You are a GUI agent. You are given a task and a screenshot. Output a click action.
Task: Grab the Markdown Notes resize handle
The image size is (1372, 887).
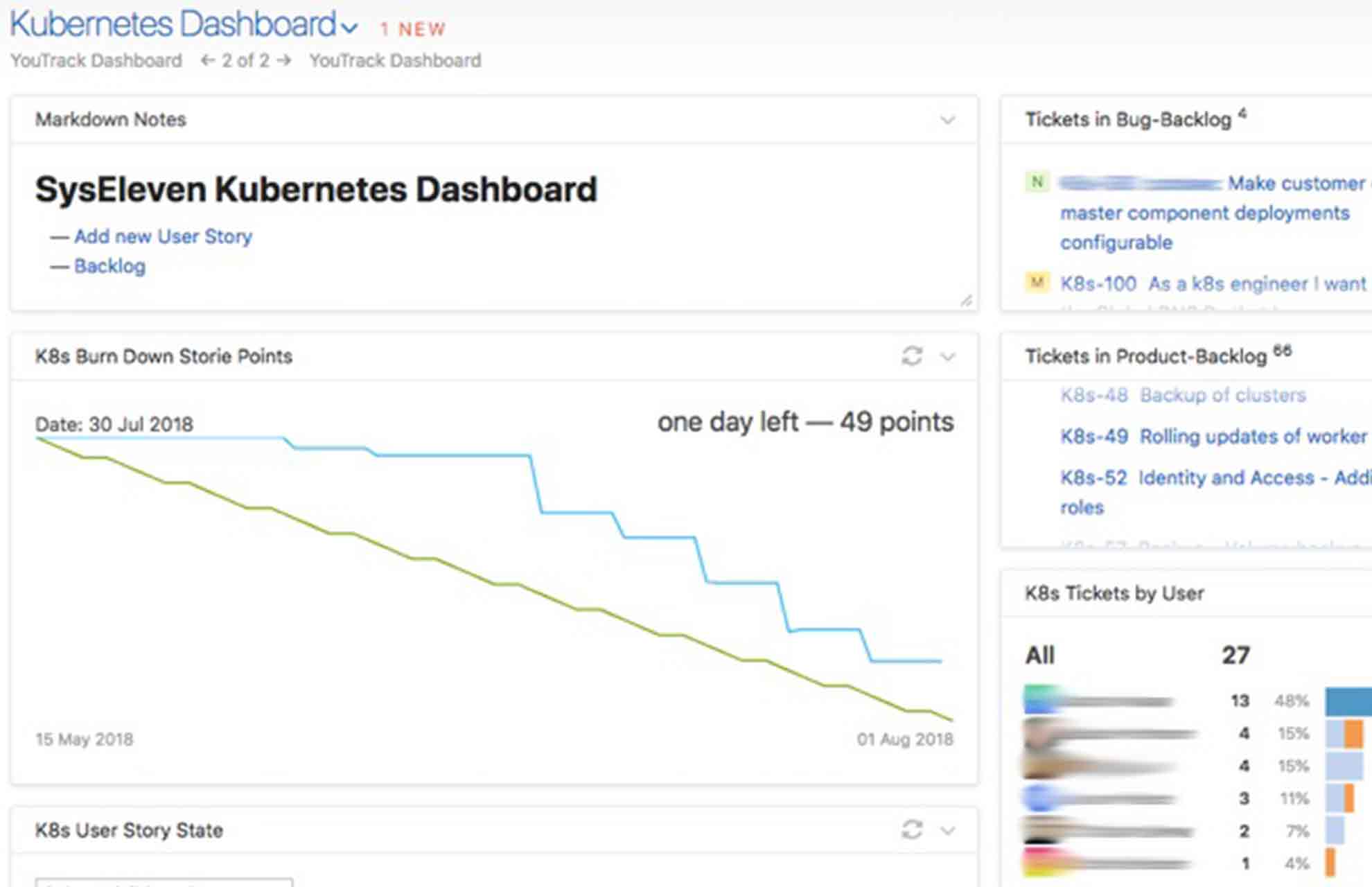click(966, 300)
